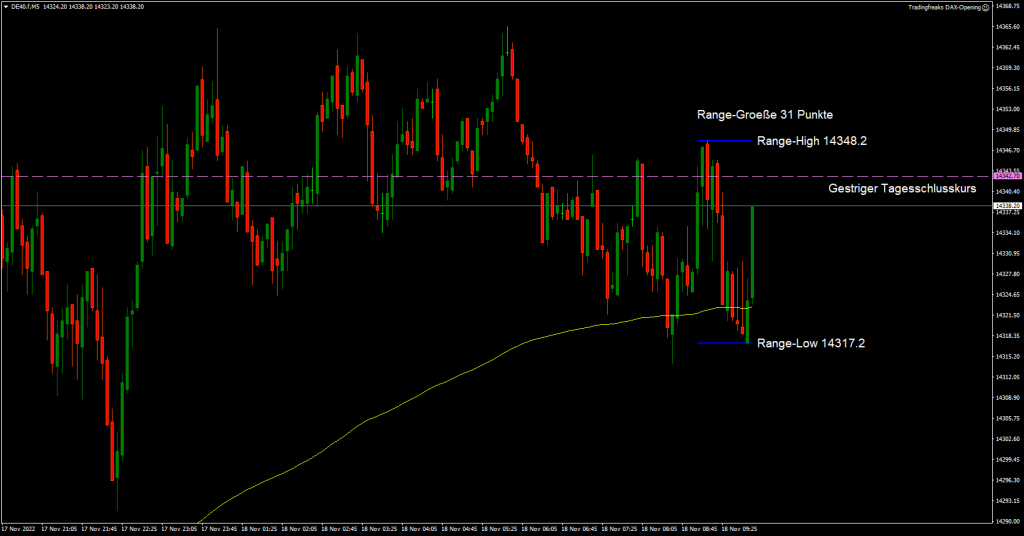Click the 14368.75 level on price scale
This screenshot has width=1024, height=536.
tap(1007, 6)
